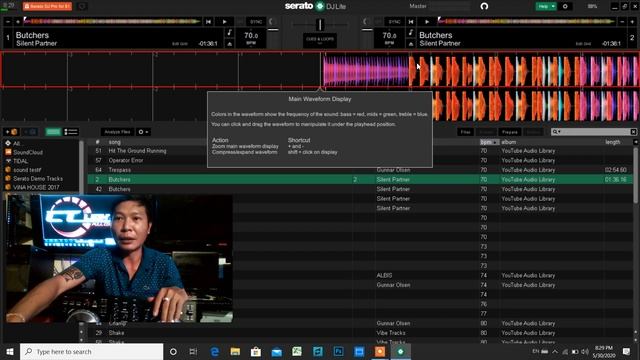Play the track on deck 2
Viewport: 640px width, 360px height.
pos(427,22)
